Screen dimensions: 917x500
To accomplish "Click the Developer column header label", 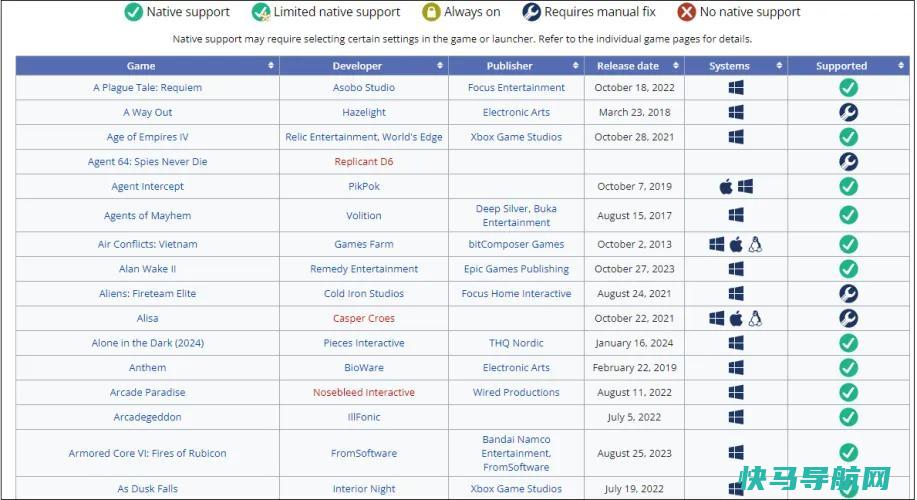I will point(357,66).
